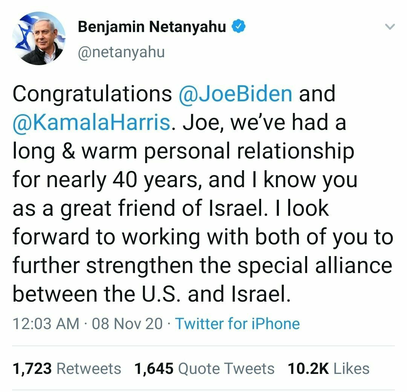
Task: Click the word Congratulations in the tweet
Action: pyautogui.click(x=92, y=94)
